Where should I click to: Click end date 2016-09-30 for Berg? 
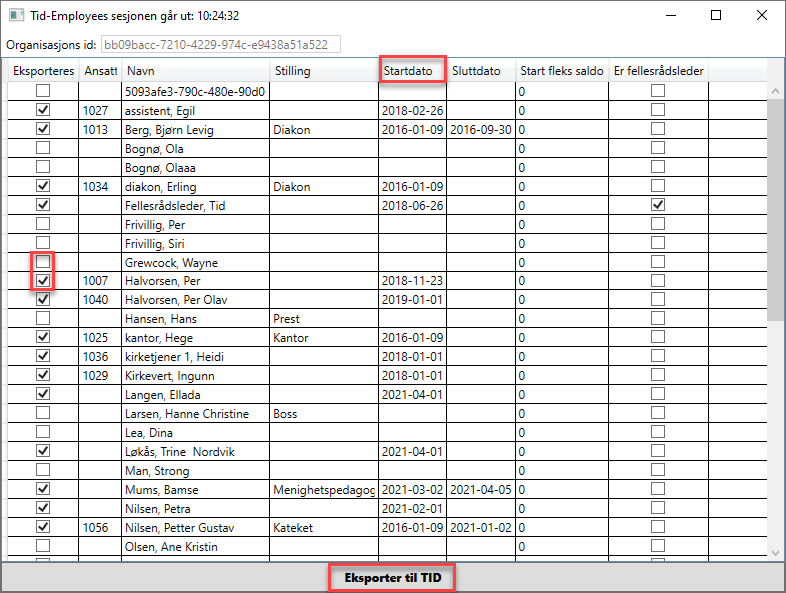pos(481,129)
